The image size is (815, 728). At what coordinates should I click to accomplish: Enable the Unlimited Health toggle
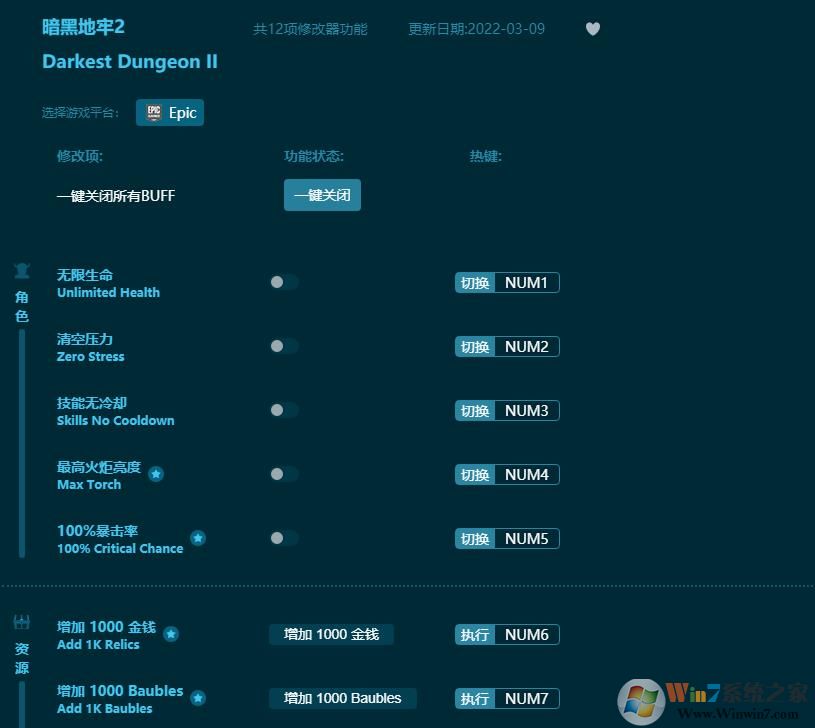click(281, 282)
